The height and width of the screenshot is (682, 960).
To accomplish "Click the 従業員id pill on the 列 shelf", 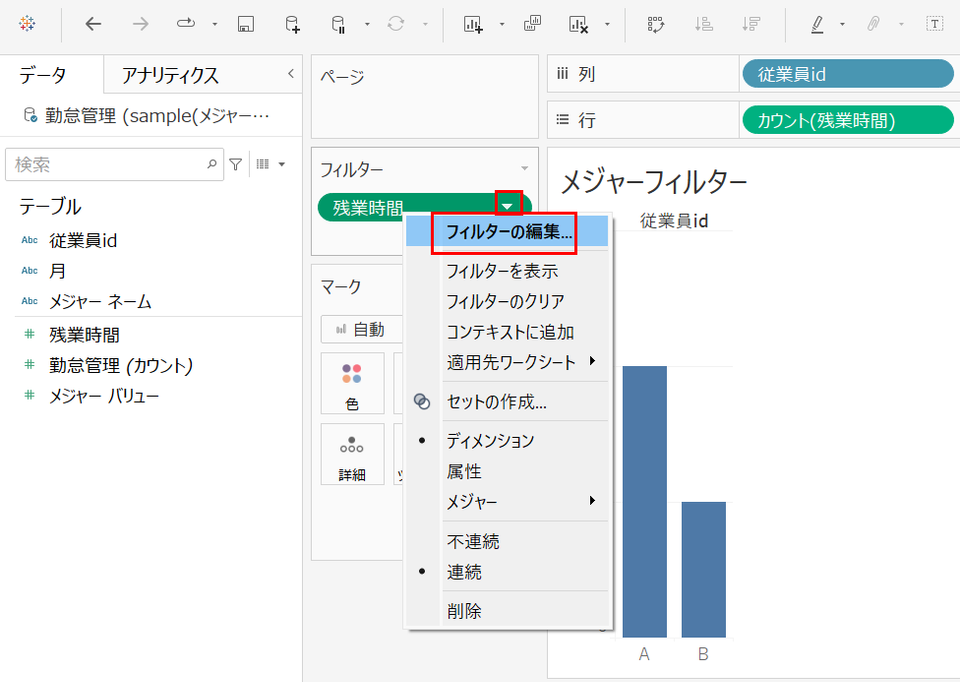I will (x=848, y=74).
